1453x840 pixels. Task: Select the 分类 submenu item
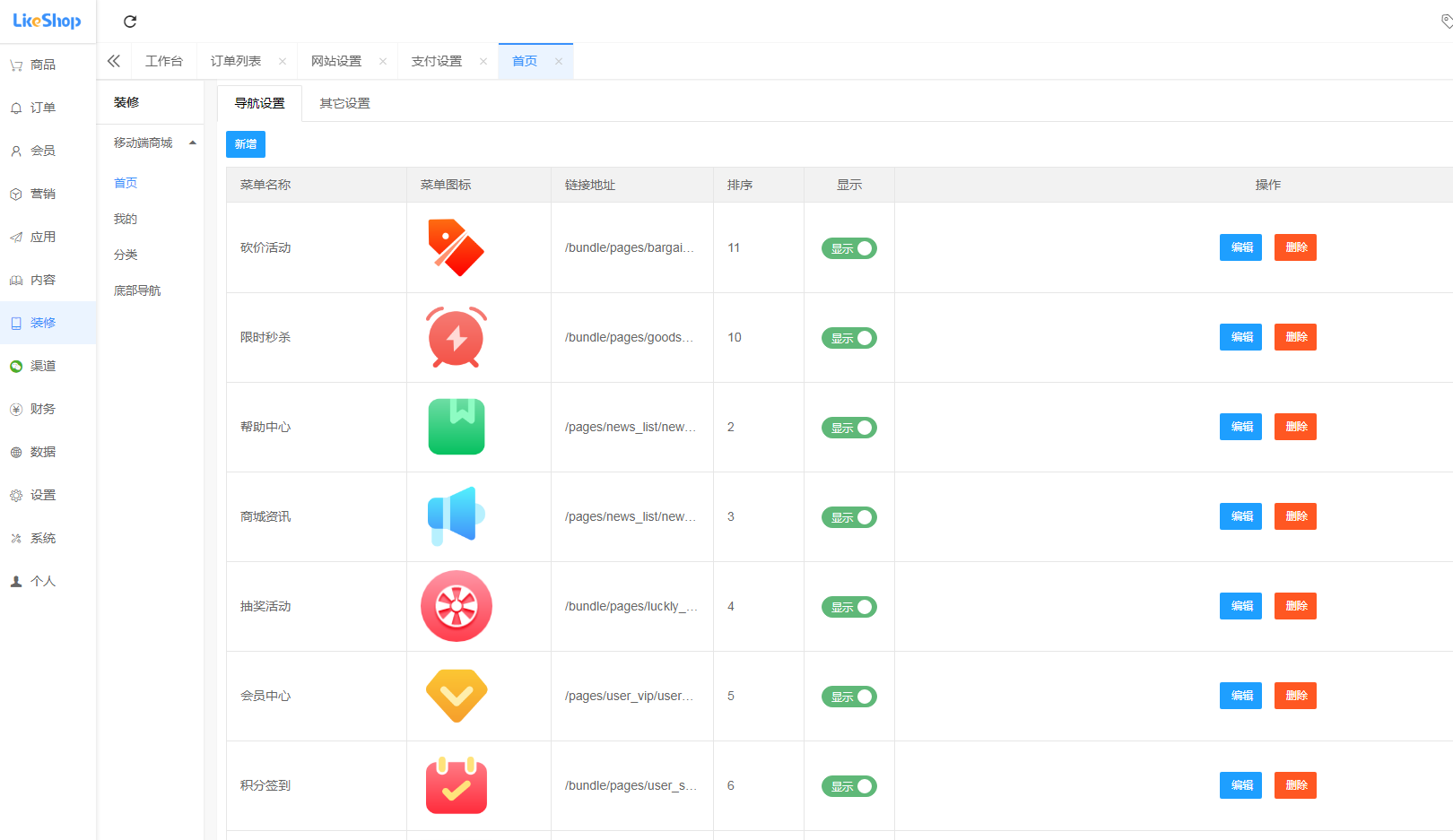126,255
